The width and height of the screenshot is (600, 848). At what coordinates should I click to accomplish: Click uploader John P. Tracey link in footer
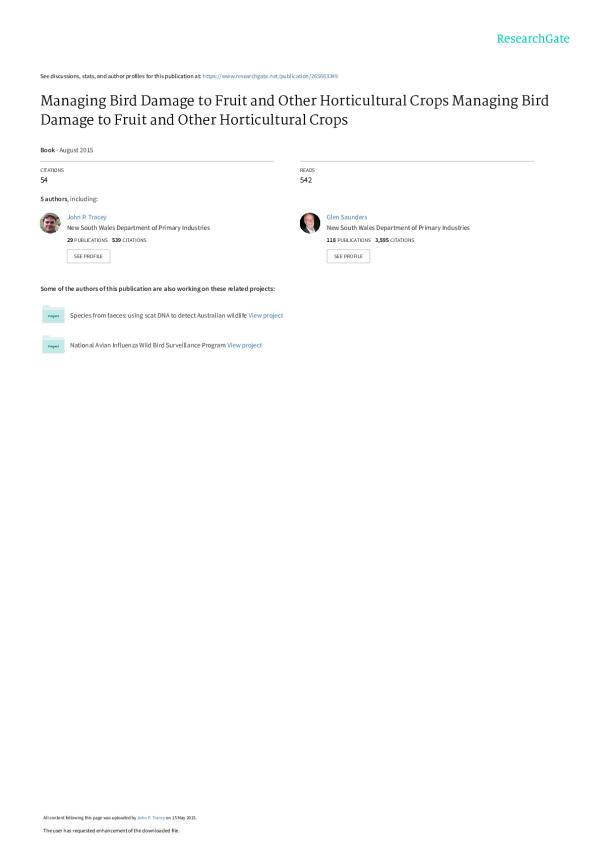151,818
